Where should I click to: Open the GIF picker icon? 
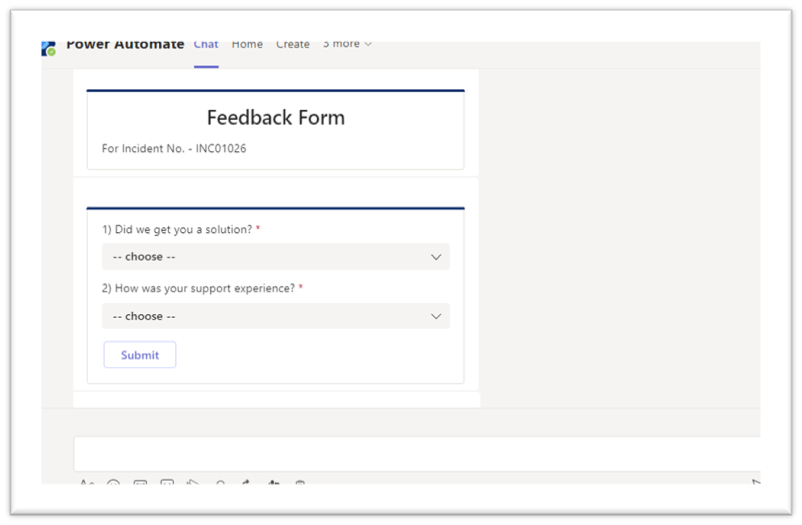click(140, 482)
